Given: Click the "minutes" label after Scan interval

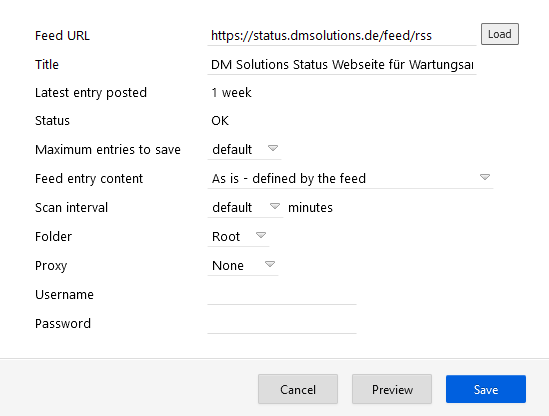Looking at the screenshot, I should (310, 208).
